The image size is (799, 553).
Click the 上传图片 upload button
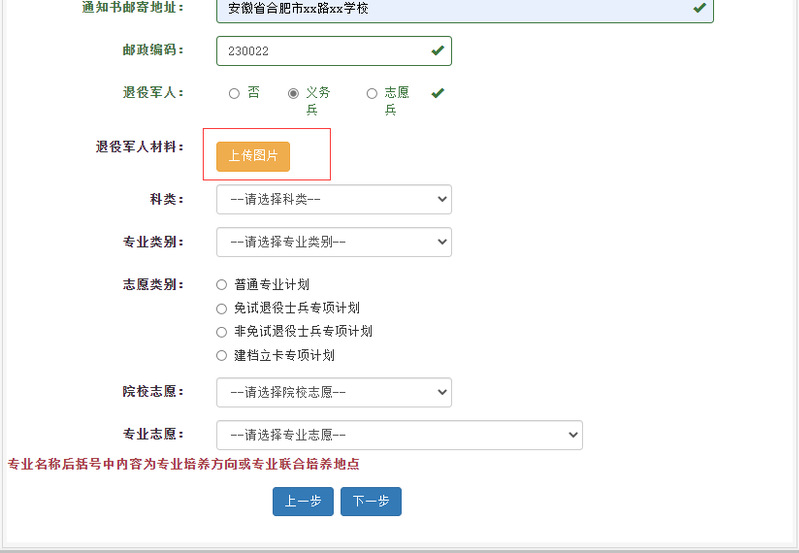point(253,156)
